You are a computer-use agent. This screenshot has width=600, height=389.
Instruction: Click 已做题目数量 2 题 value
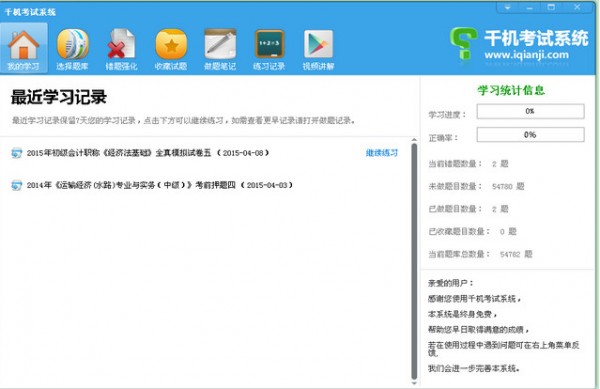pyautogui.click(x=500, y=209)
